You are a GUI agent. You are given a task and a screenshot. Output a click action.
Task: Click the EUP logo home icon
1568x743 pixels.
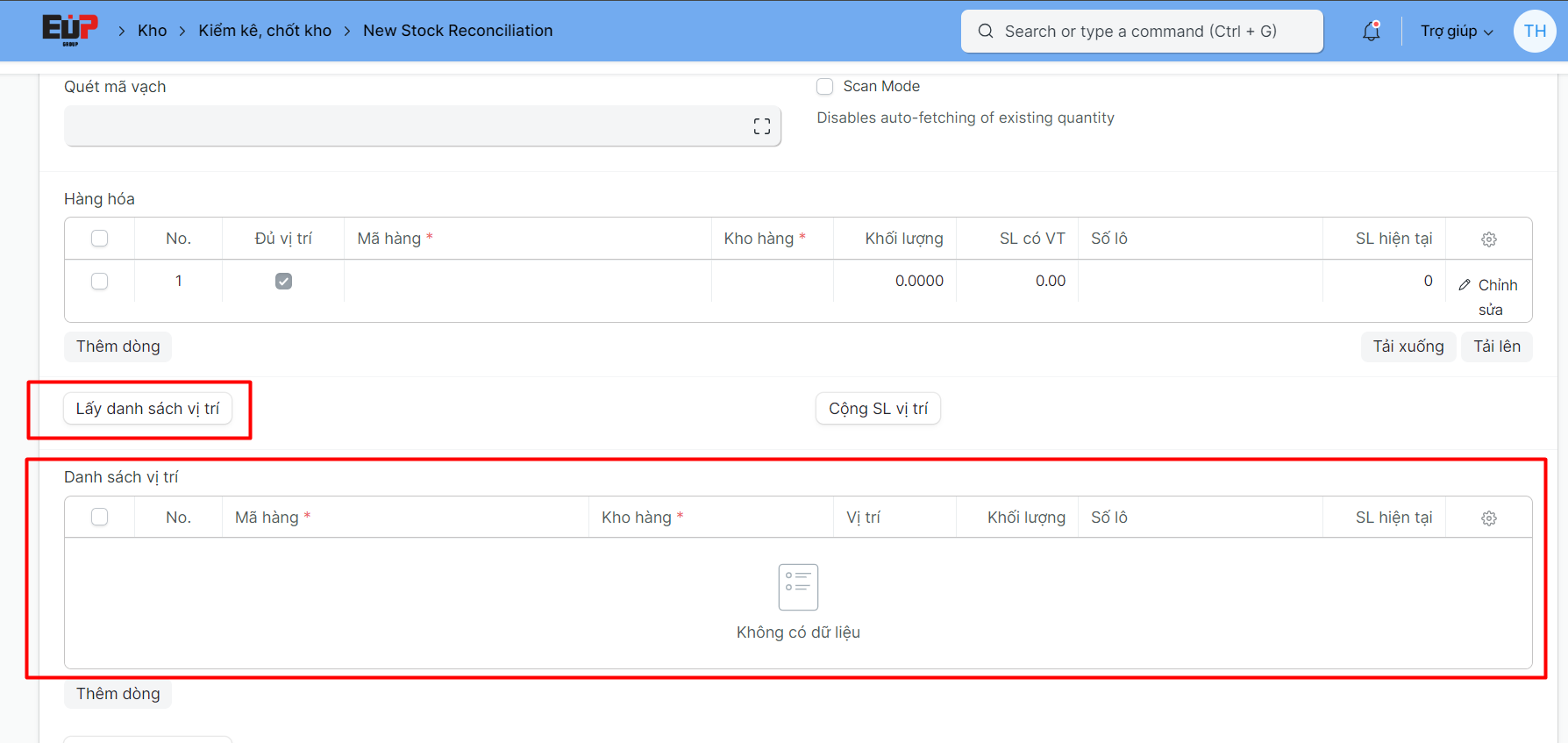coord(70,30)
